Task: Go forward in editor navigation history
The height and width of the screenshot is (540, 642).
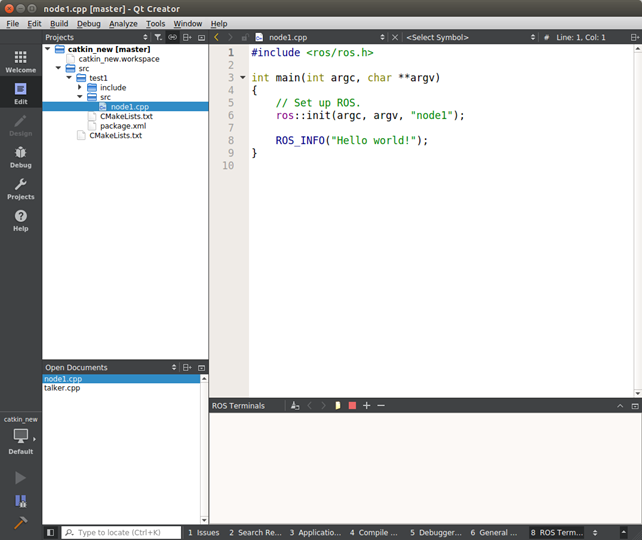Action: pyautogui.click(x=230, y=37)
